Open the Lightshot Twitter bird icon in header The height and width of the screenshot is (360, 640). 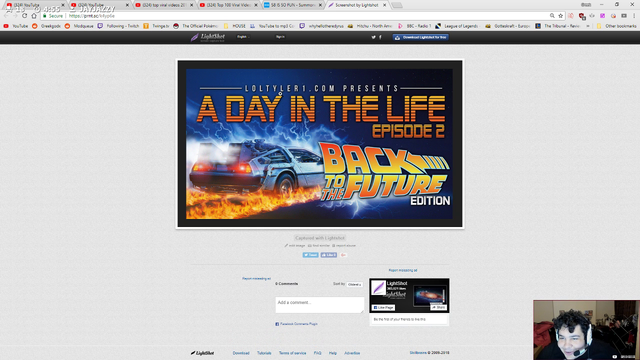373,37
